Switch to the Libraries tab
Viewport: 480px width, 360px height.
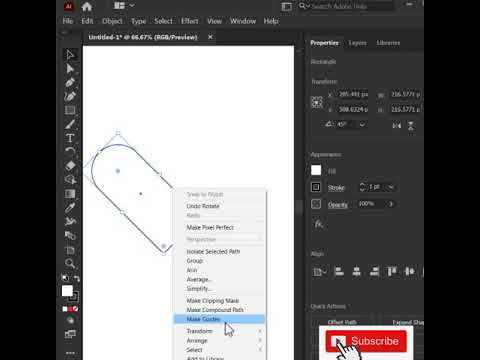pyautogui.click(x=388, y=43)
